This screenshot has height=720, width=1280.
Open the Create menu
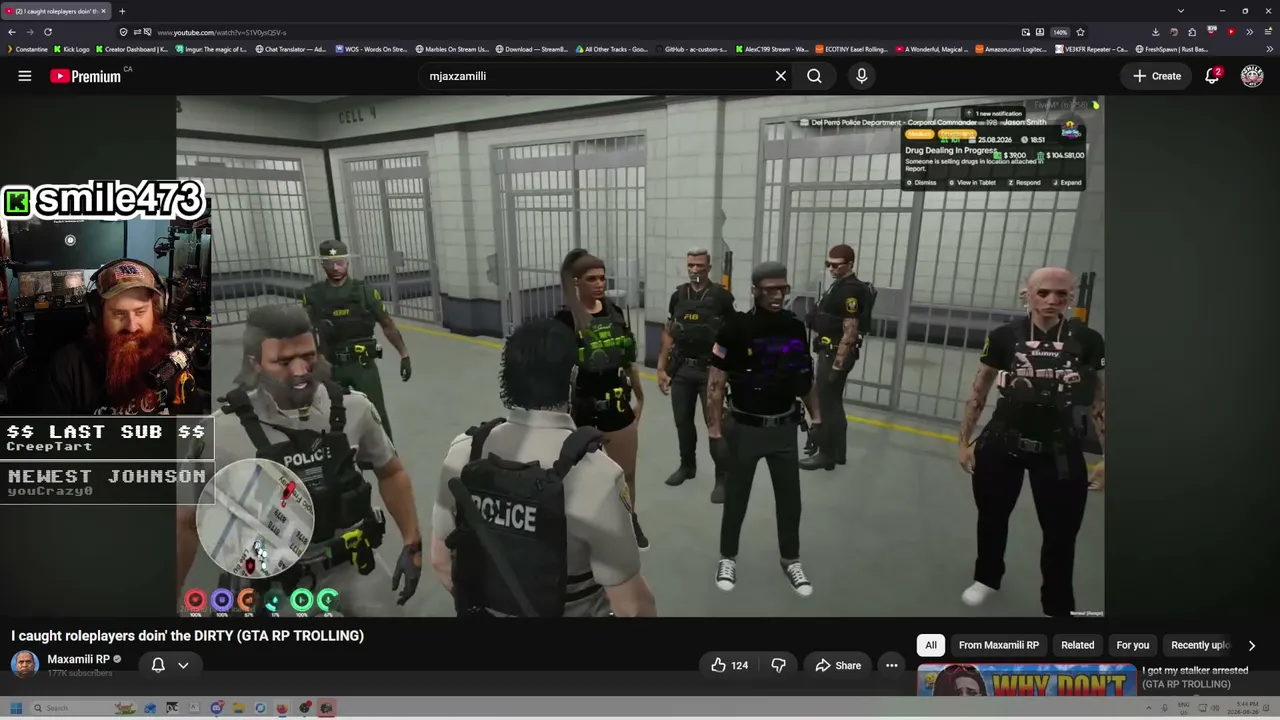(x=1157, y=76)
